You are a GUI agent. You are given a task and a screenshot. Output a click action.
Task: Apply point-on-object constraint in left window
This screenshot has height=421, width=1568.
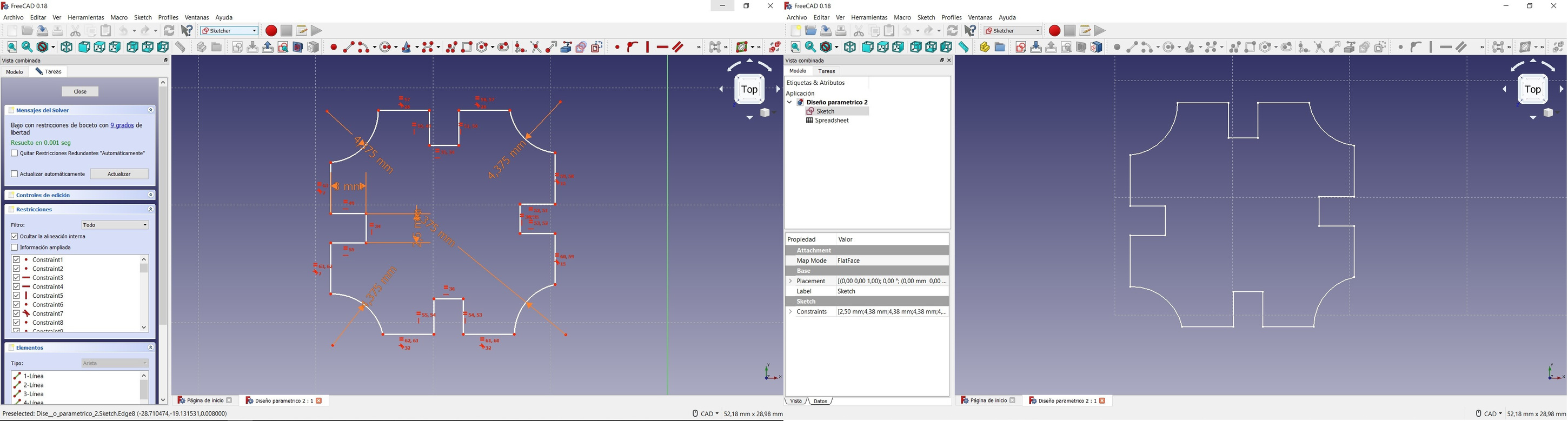pyautogui.click(x=633, y=47)
